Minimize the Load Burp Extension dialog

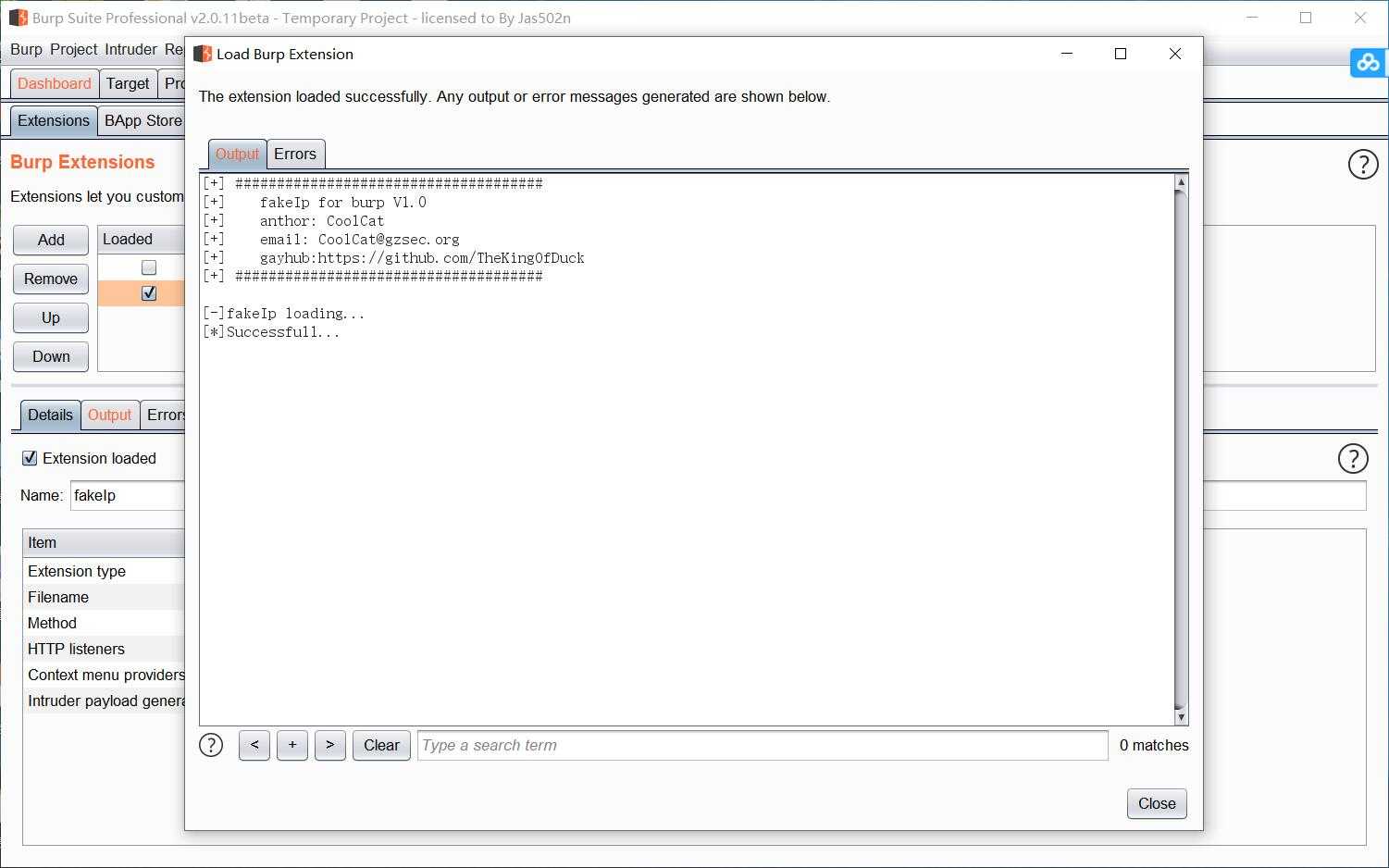click(x=1067, y=54)
